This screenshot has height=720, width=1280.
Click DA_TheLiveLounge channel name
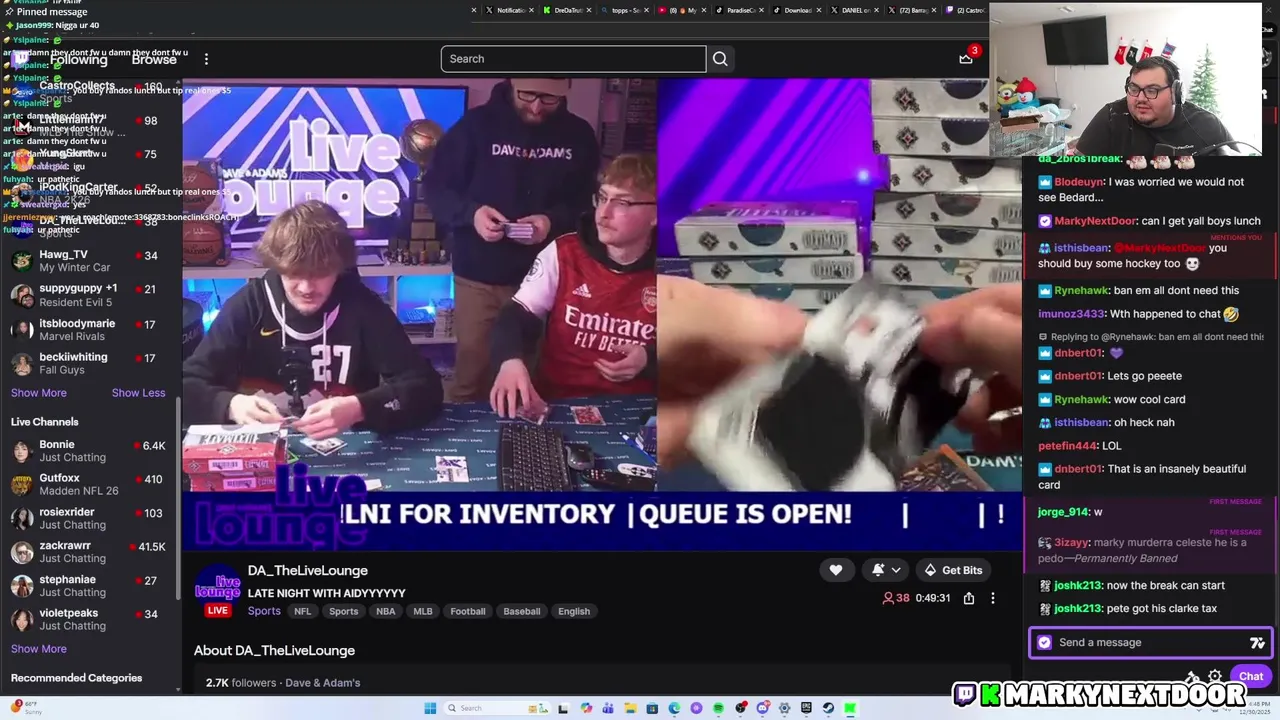click(308, 571)
